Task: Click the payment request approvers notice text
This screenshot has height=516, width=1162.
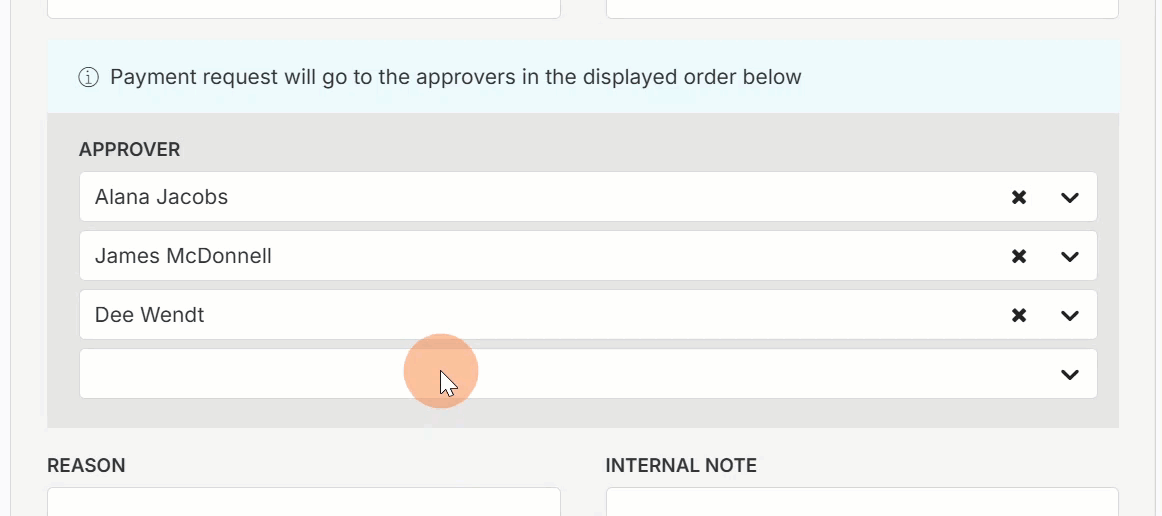Action: pos(456,77)
